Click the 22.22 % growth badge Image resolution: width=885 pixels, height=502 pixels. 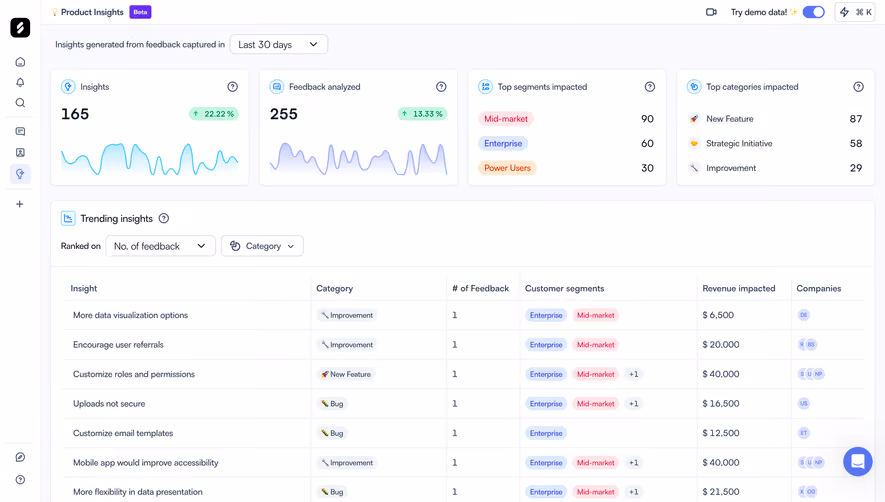point(214,114)
